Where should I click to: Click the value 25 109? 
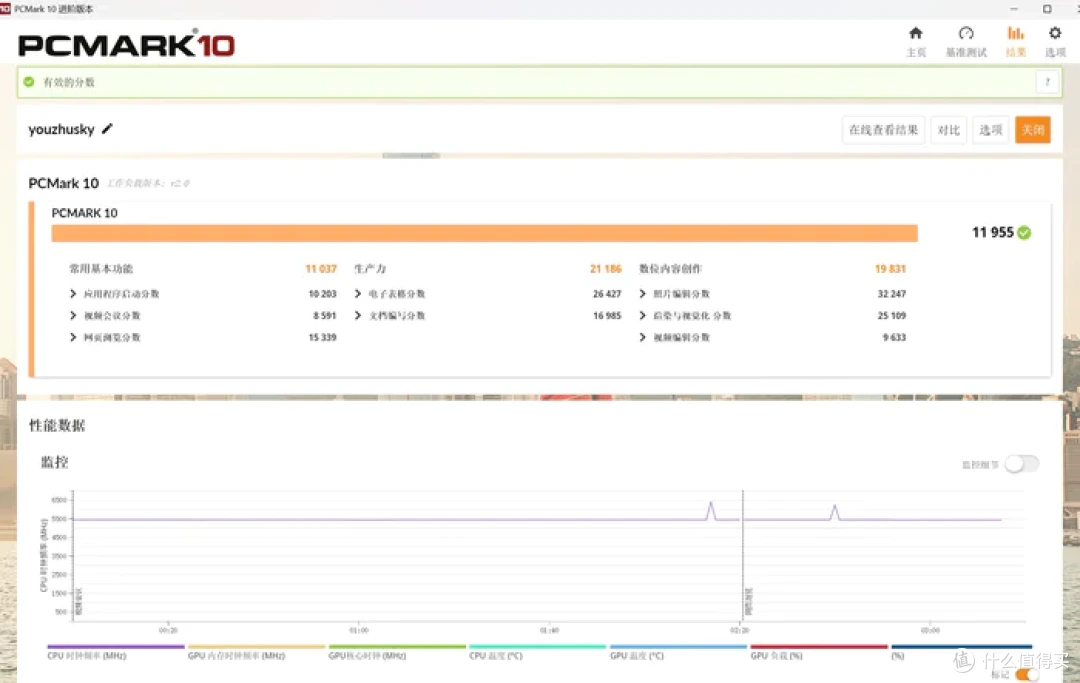891,315
